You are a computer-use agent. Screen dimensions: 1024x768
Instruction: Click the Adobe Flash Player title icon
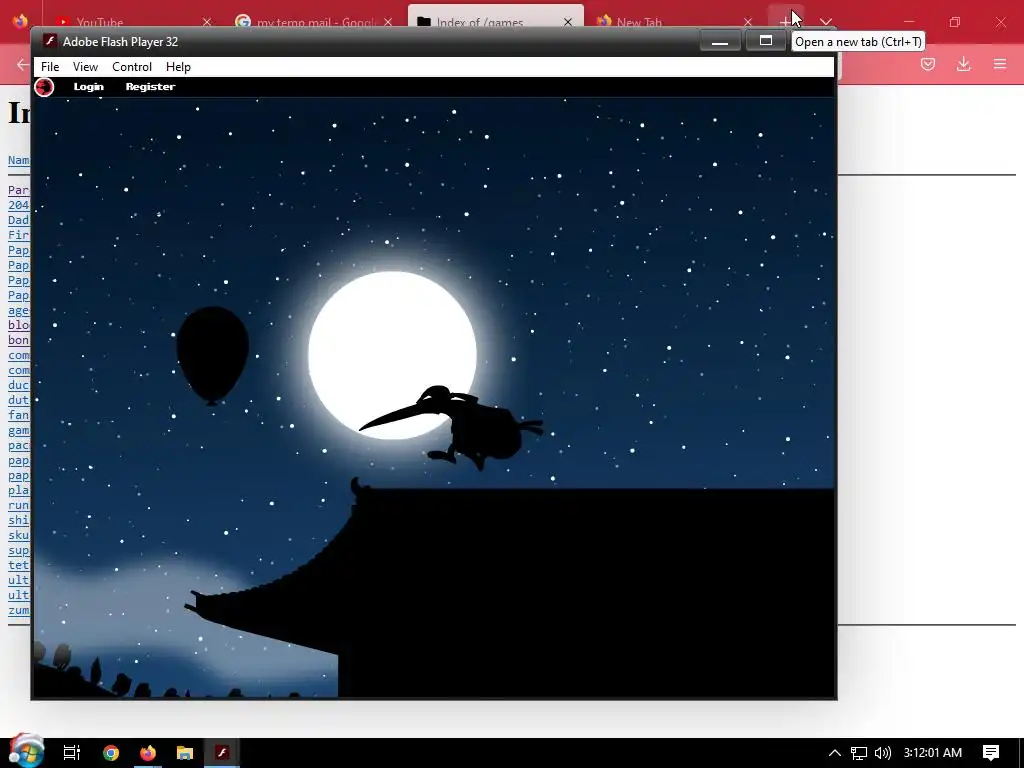click(50, 41)
